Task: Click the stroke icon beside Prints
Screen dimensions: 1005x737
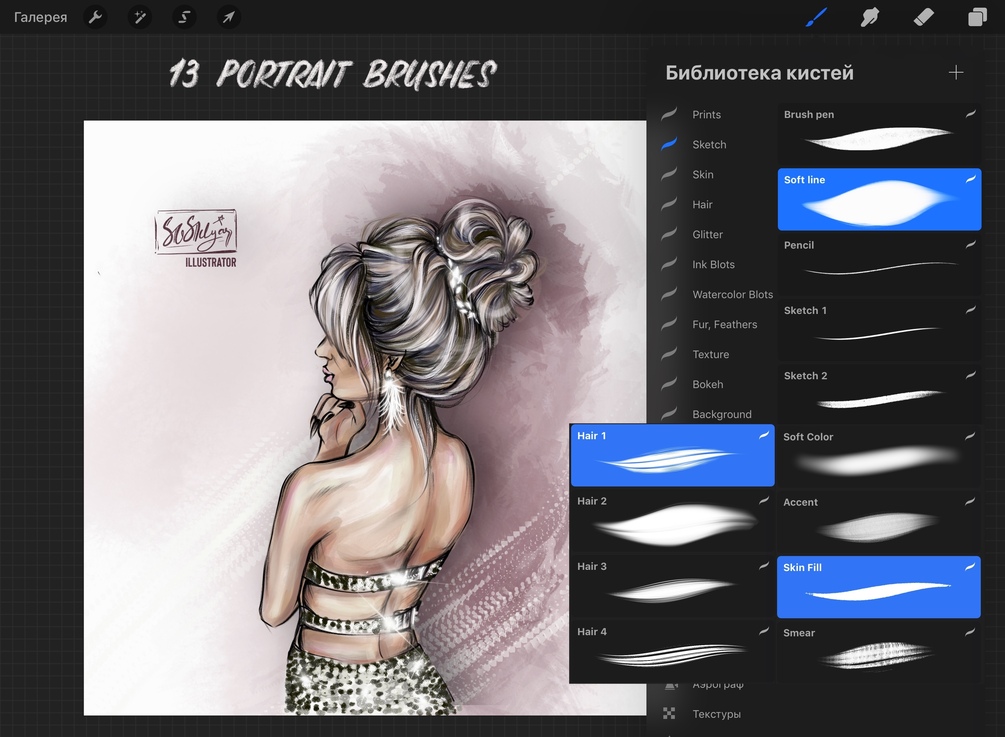Action: (669, 114)
